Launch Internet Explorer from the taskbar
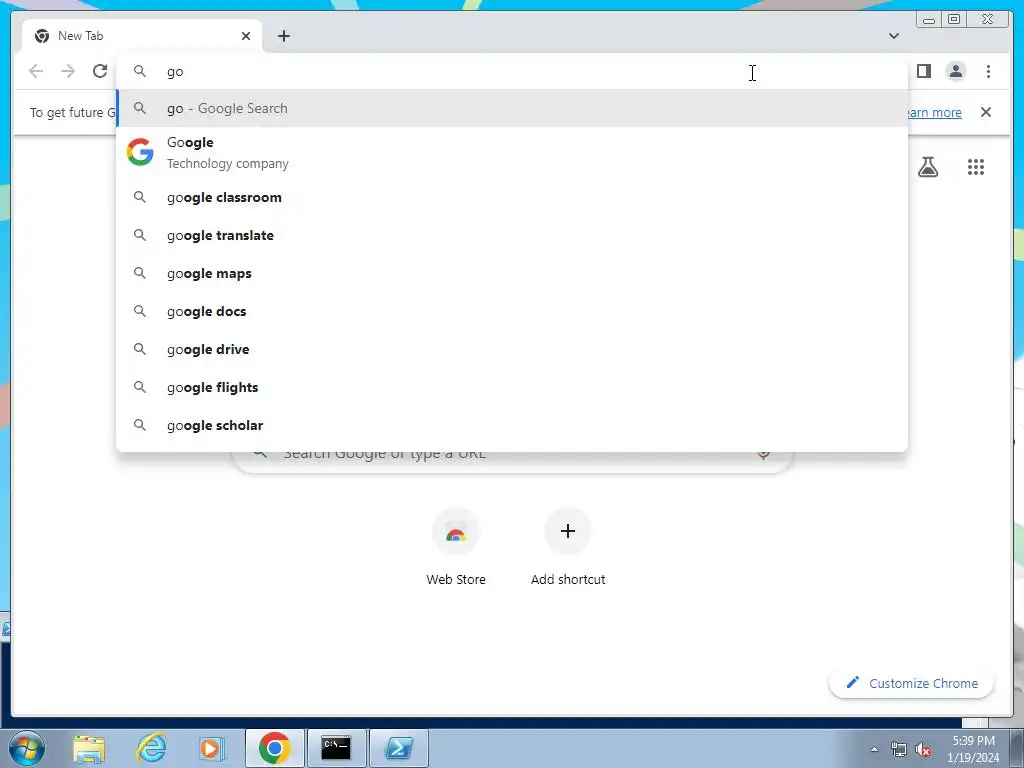 point(152,748)
